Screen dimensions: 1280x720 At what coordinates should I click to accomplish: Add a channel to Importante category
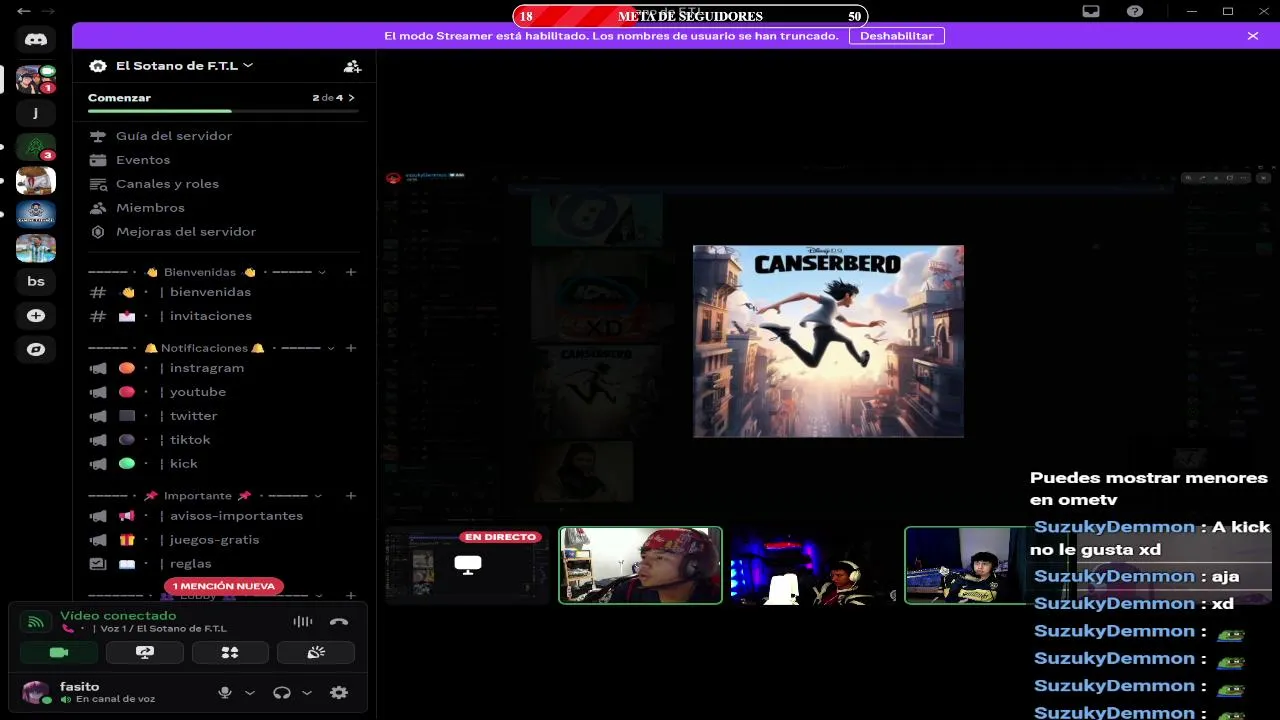pos(351,496)
